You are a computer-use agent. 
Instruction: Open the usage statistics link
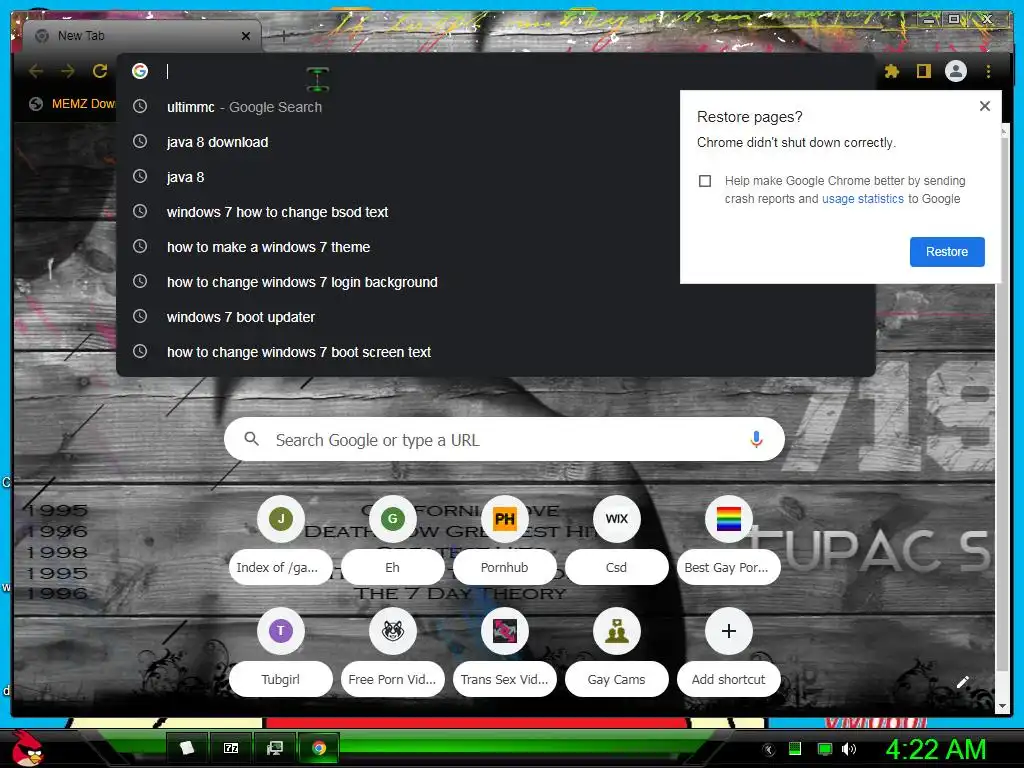click(x=863, y=199)
